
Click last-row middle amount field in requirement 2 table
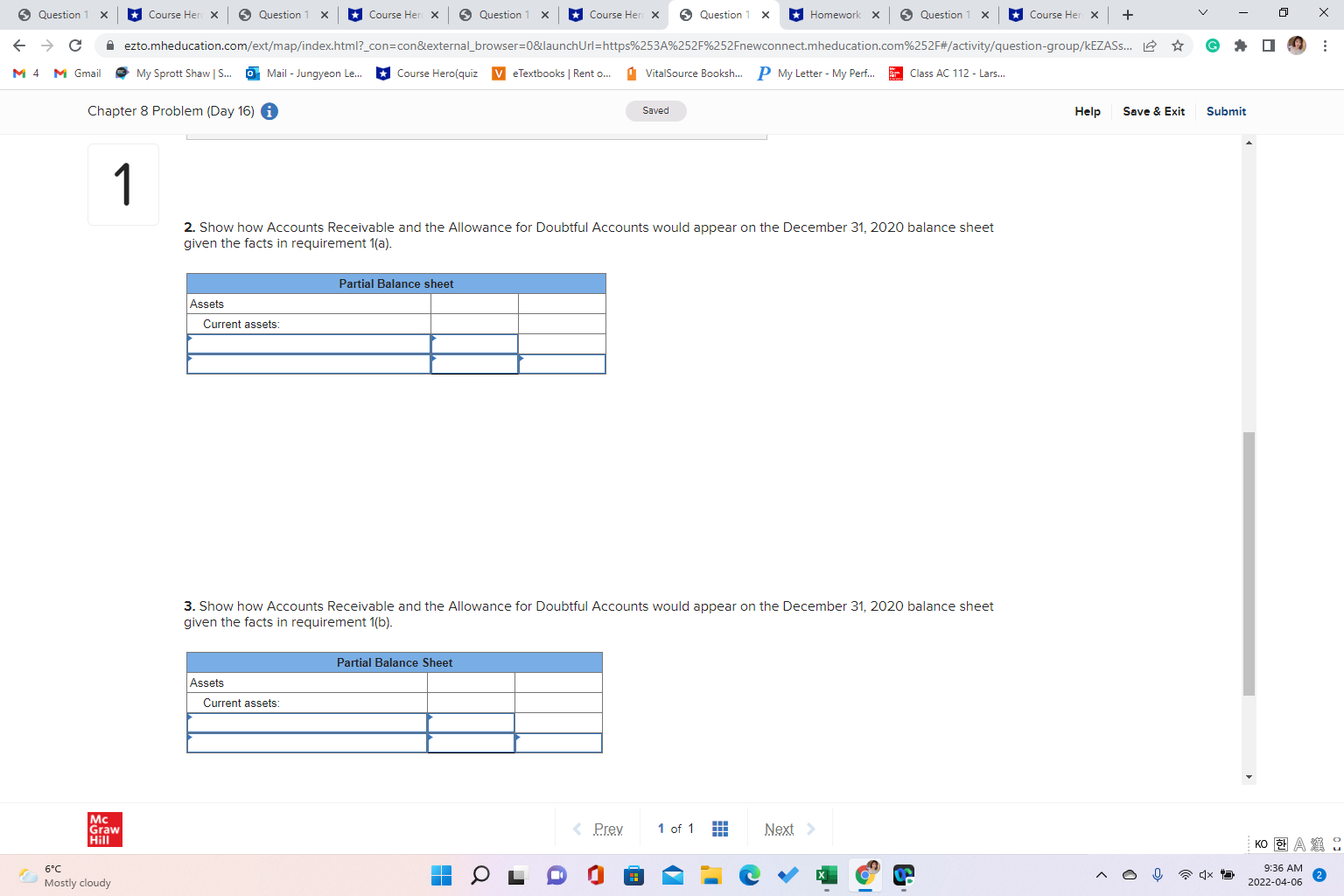pos(474,364)
